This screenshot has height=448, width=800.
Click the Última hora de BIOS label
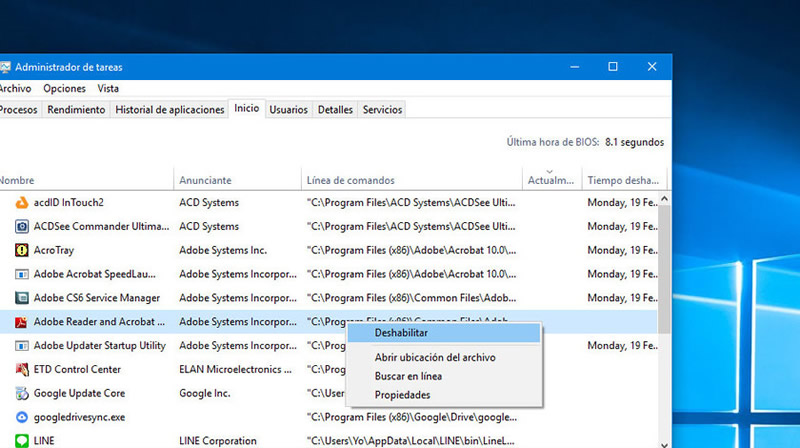click(553, 142)
